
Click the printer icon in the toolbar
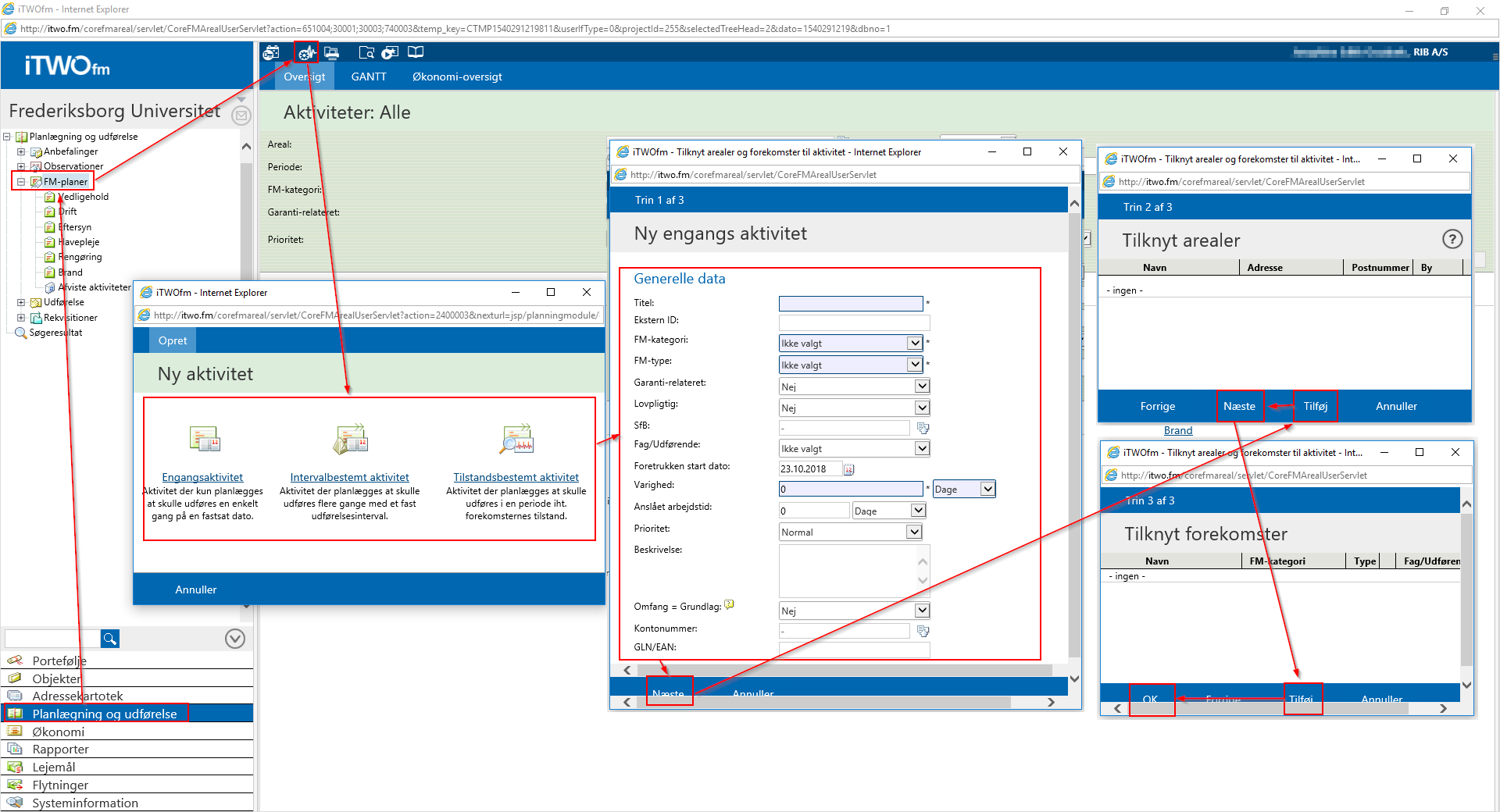point(331,52)
